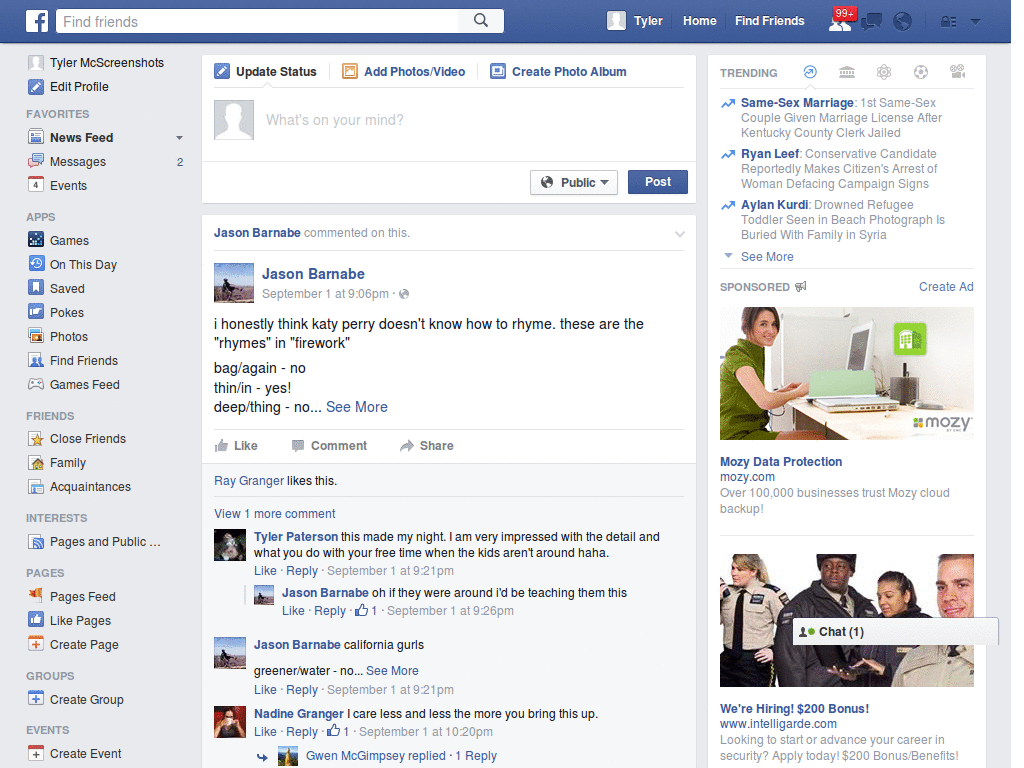Expand See More in the post text
The height and width of the screenshot is (768, 1024).
(357, 407)
